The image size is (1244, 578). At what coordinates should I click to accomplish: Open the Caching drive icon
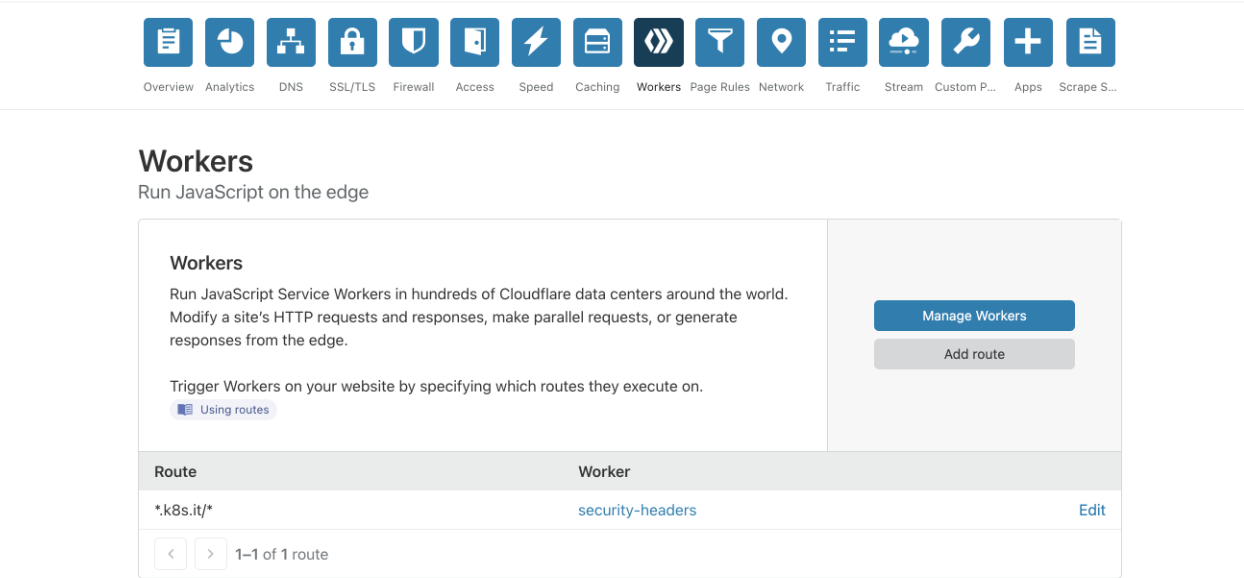pos(597,42)
